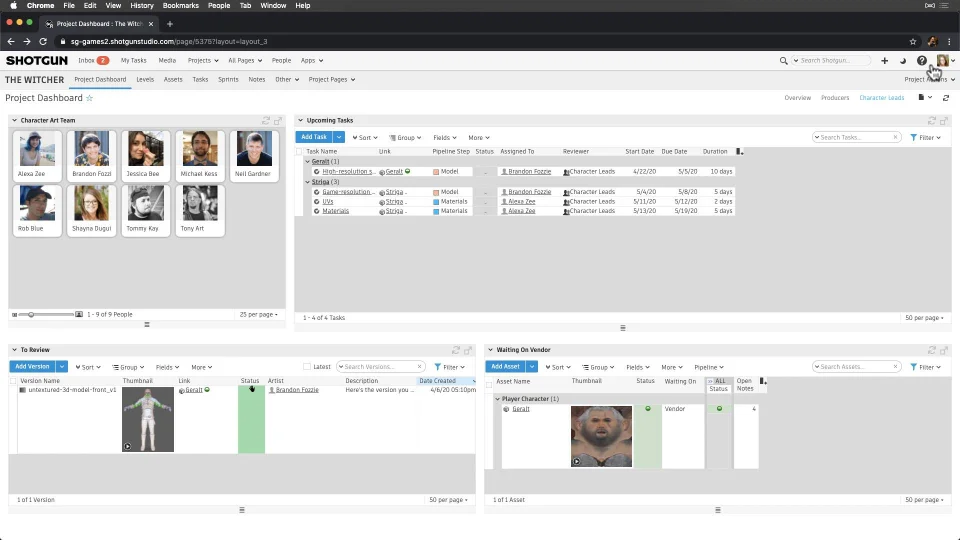Refresh the To Review widget
This screenshot has height=540, width=960.
tap(456, 350)
